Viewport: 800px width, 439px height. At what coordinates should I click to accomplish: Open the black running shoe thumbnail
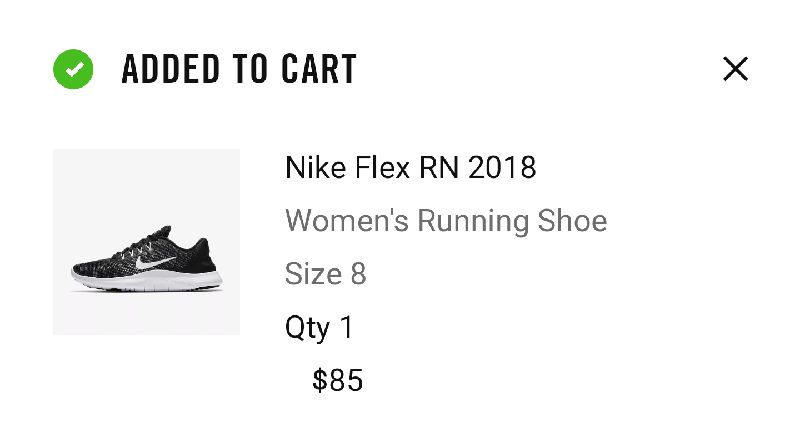(146, 242)
